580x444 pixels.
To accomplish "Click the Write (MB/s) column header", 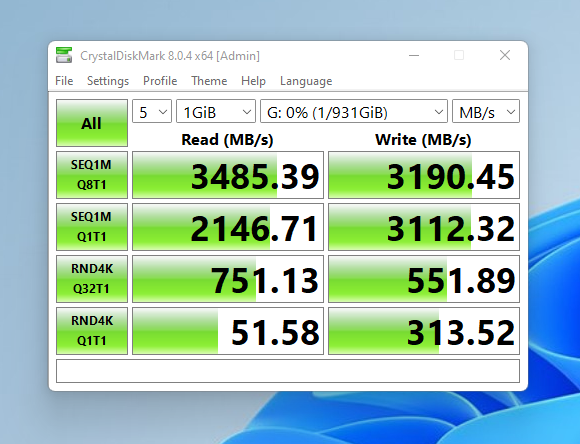I will pyautogui.click(x=423, y=140).
